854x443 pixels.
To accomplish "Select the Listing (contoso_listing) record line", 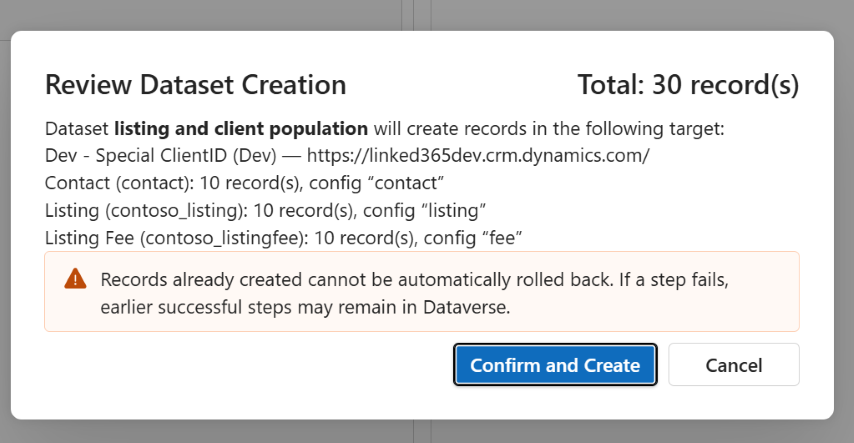I will click(x=265, y=210).
